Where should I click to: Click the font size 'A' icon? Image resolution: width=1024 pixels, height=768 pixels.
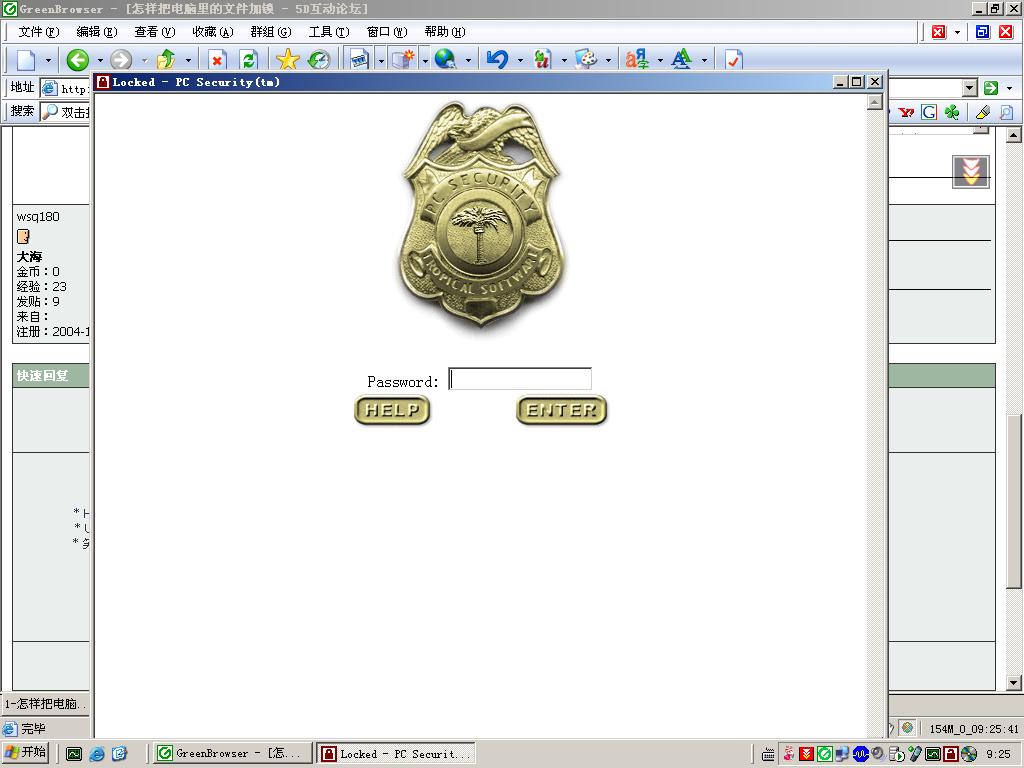(x=681, y=60)
